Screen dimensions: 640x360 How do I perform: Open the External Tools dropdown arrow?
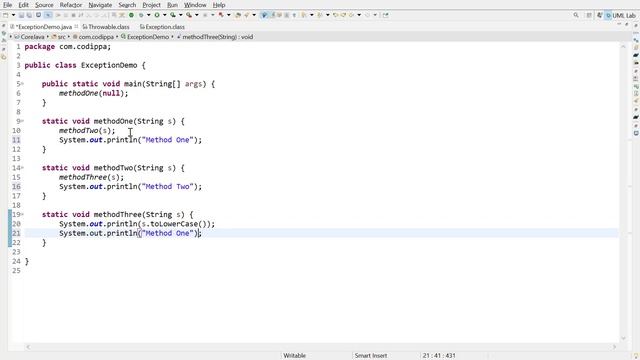tap(197, 15)
